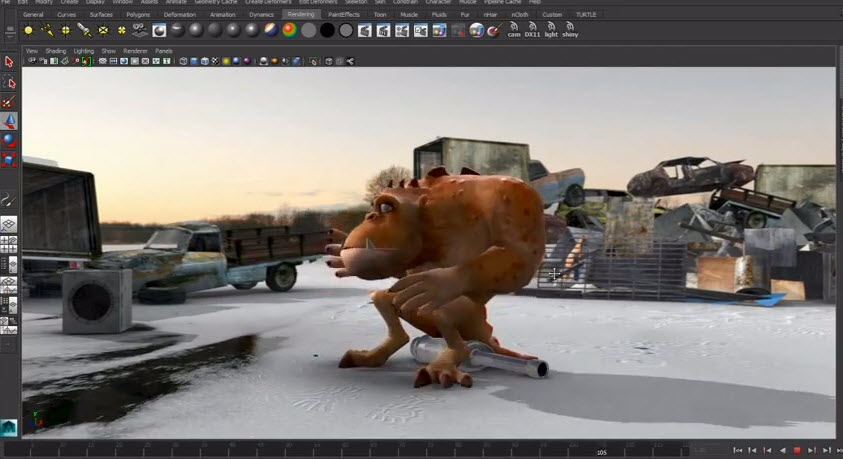843x459 pixels.
Task: Open the panel Renderer menu
Action: 135,51
